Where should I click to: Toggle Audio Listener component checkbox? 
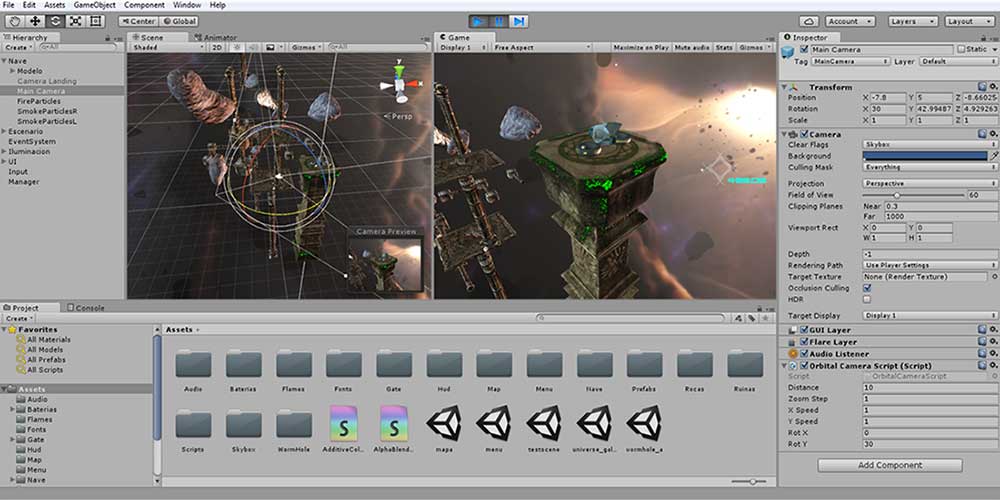[805, 354]
